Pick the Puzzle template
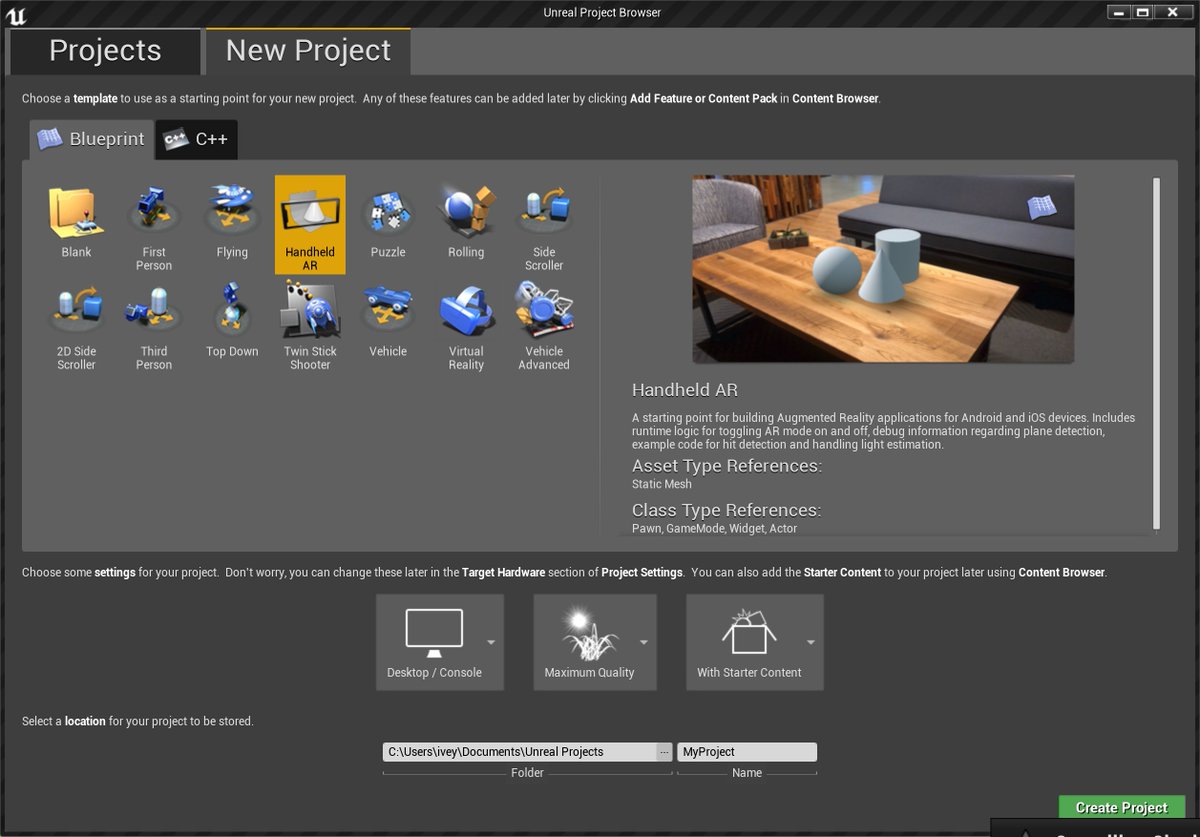The height and width of the screenshot is (837, 1200). tap(388, 224)
